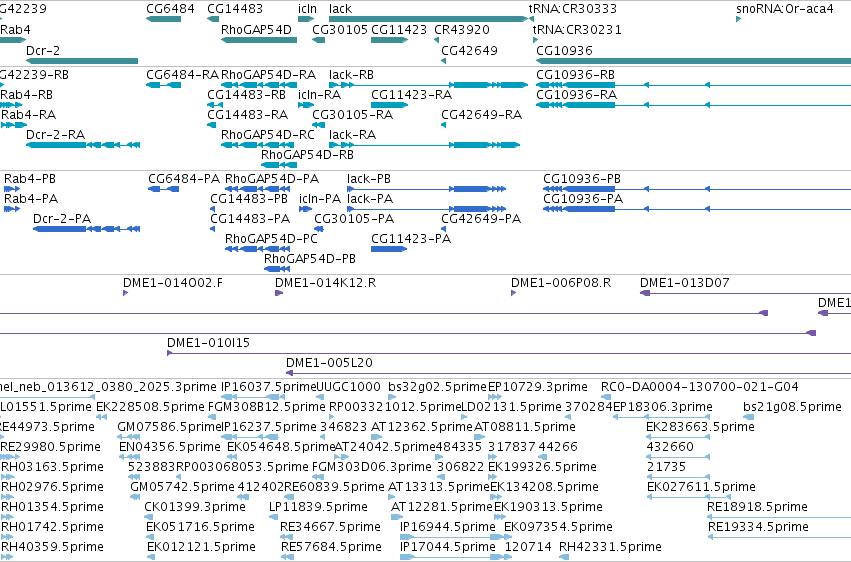Click clone DME1-005L20 label

pyautogui.click(x=329, y=363)
